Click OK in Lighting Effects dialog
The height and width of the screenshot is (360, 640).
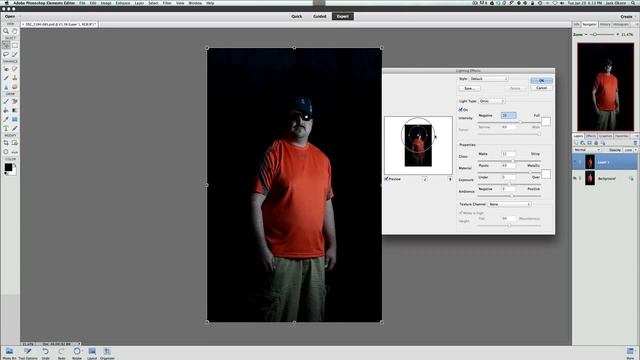pos(542,80)
